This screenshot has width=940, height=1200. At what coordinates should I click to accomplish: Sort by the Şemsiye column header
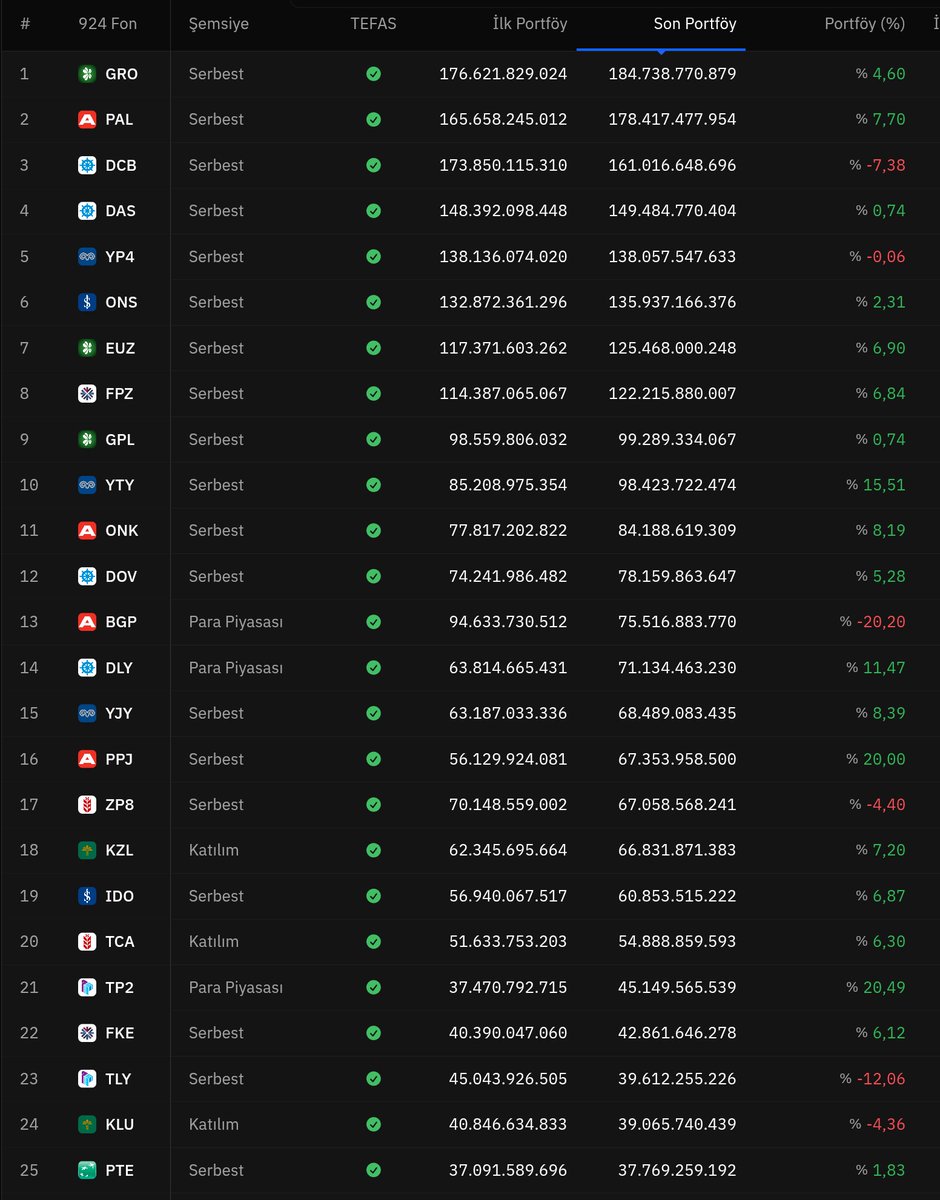tap(219, 23)
